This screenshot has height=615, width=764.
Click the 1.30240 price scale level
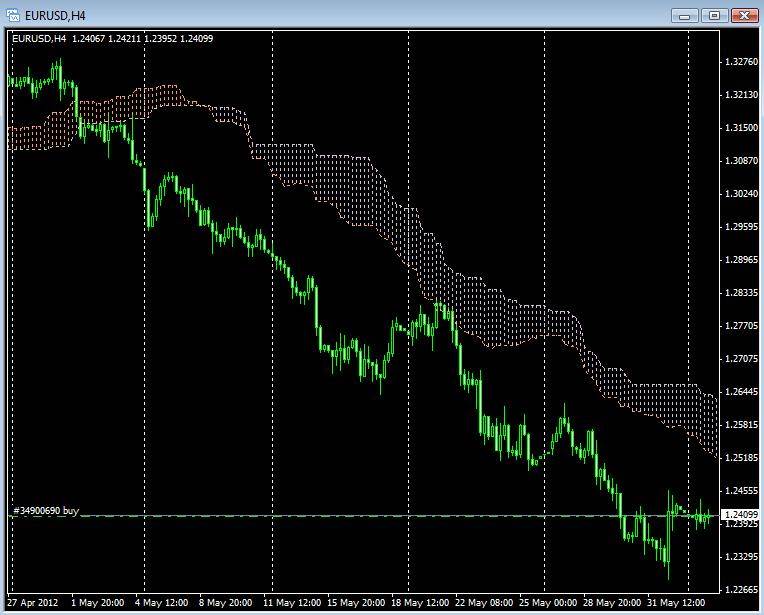point(738,194)
